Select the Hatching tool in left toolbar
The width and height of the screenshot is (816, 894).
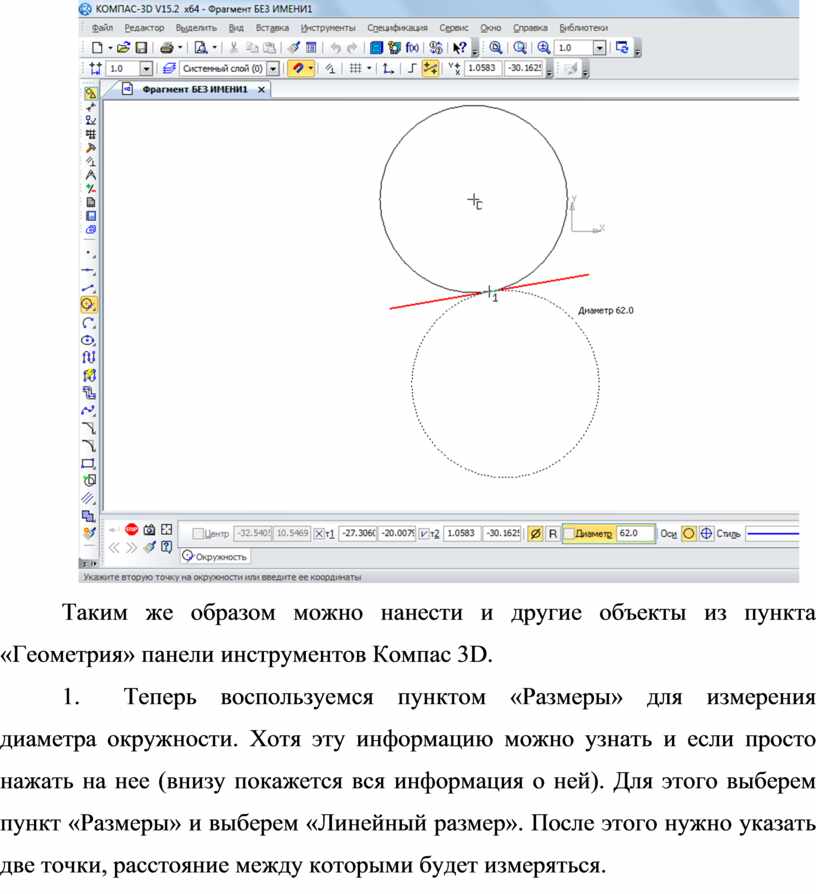pyautogui.click(x=88, y=497)
